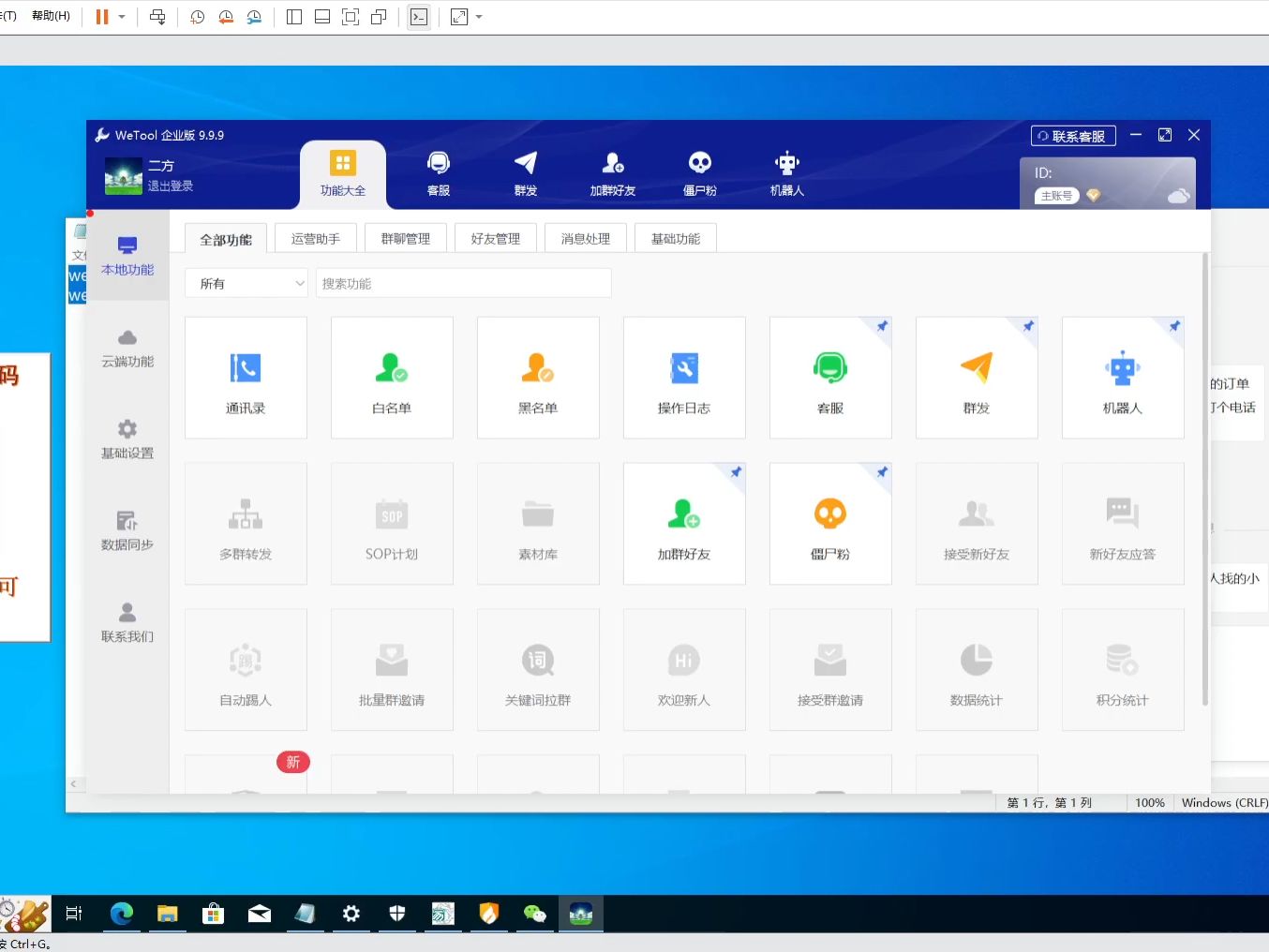Click the 搜索功能 search input field

[464, 283]
